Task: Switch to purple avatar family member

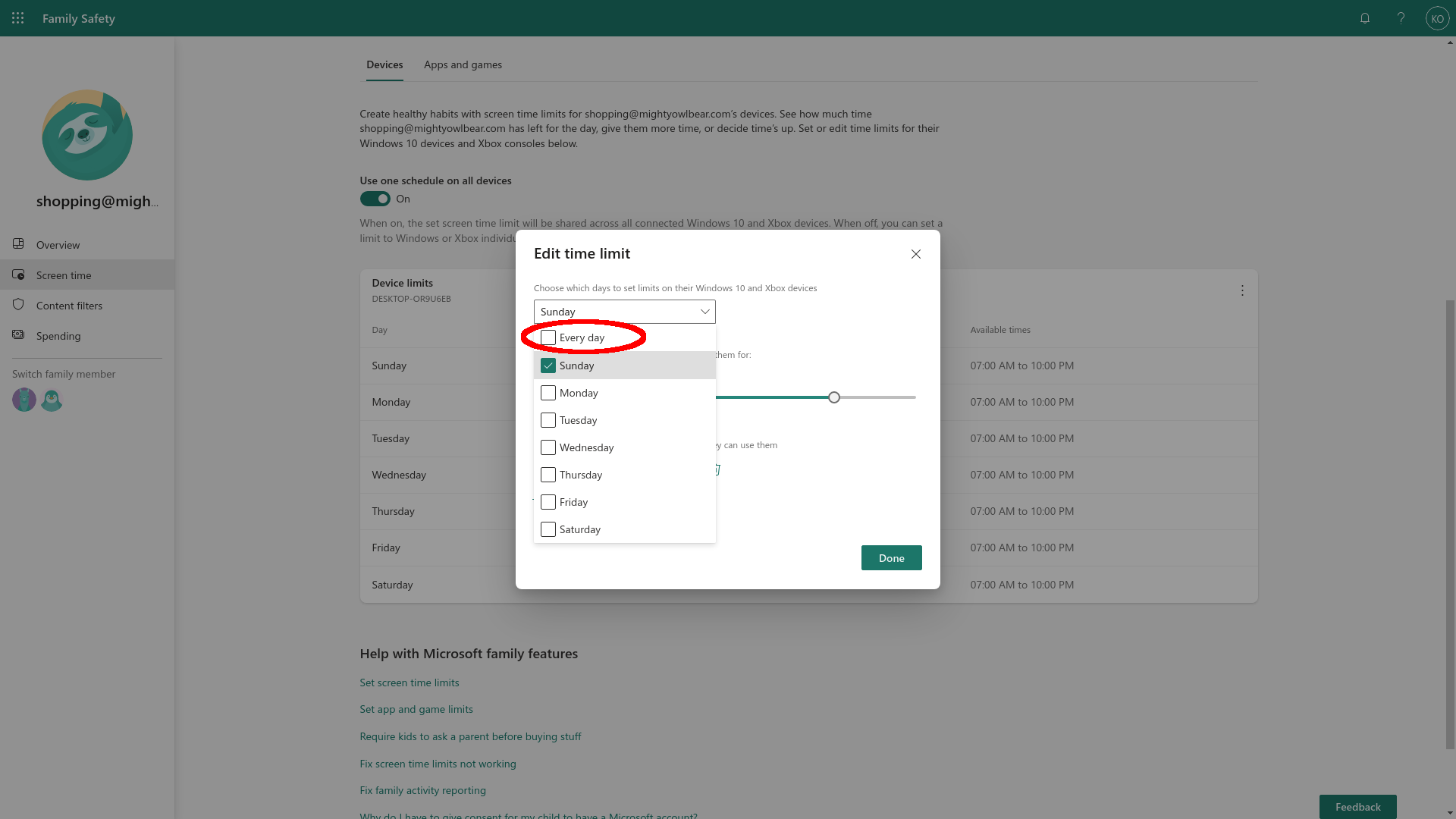Action: (24, 400)
